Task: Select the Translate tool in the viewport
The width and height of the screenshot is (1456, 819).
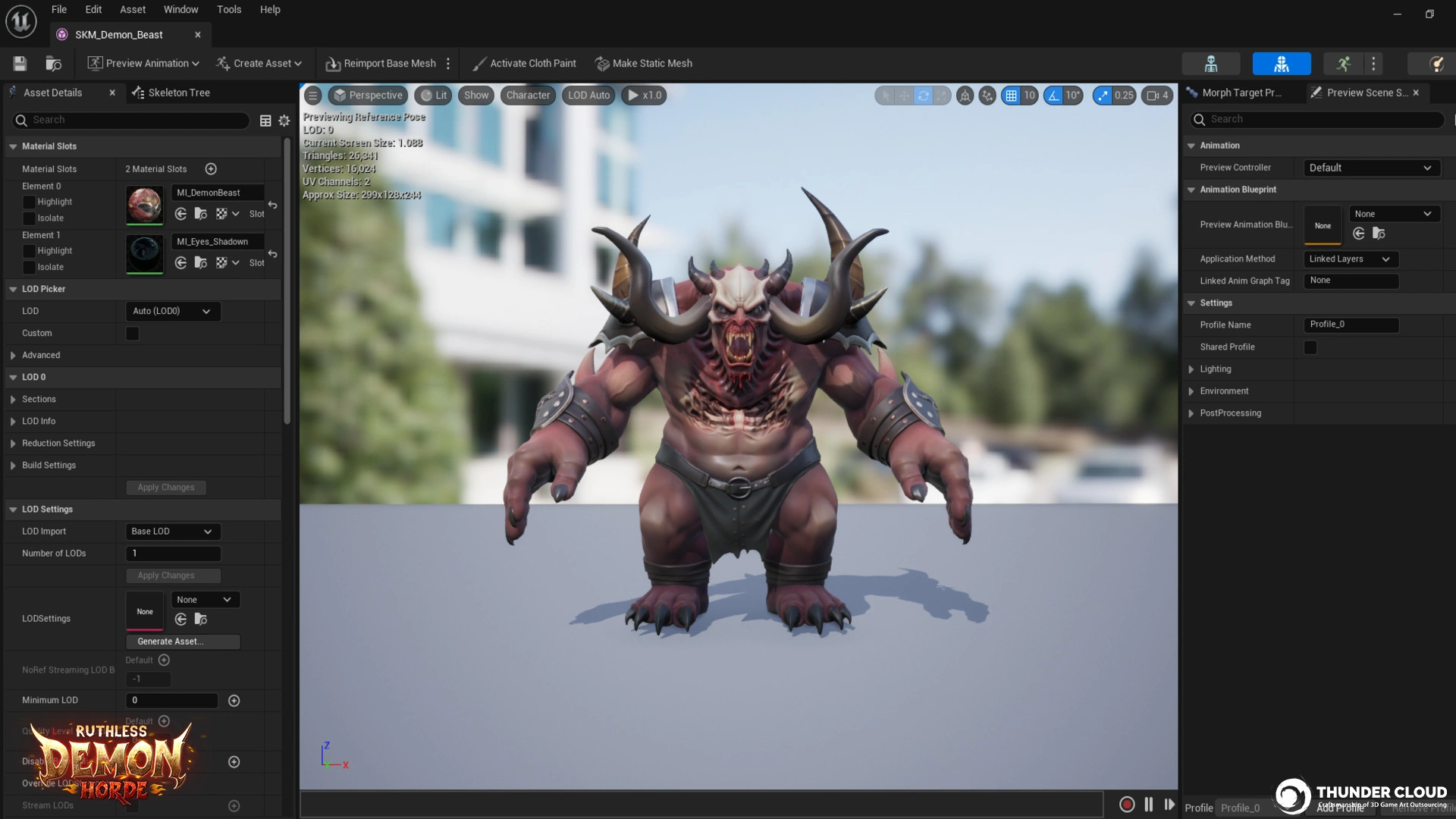Action: coord(904,96)
